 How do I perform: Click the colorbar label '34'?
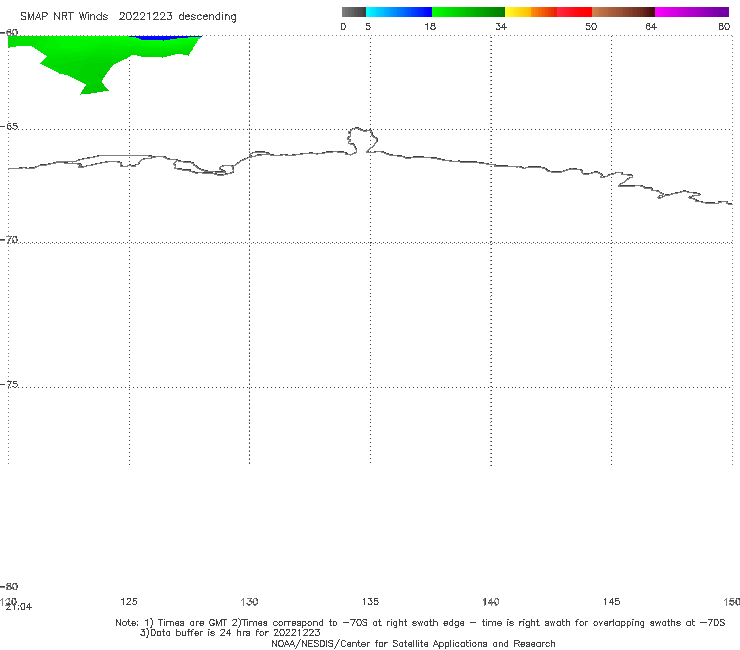(x=501, y=26)
